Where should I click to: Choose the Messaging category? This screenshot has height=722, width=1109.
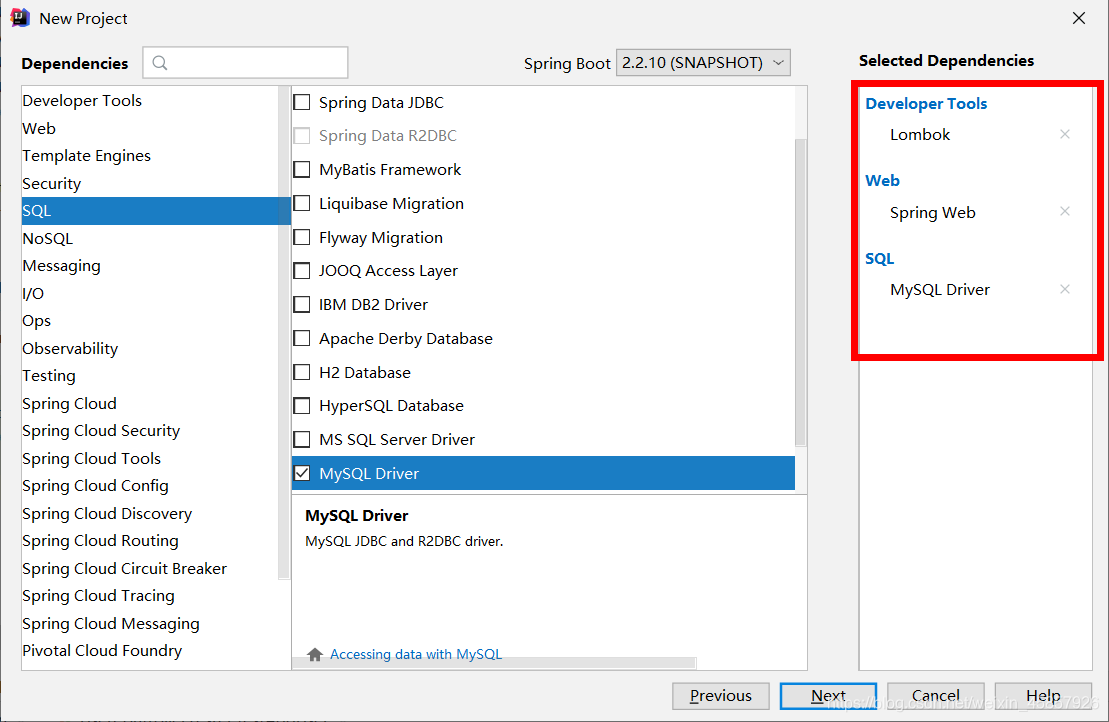[62, 266]
